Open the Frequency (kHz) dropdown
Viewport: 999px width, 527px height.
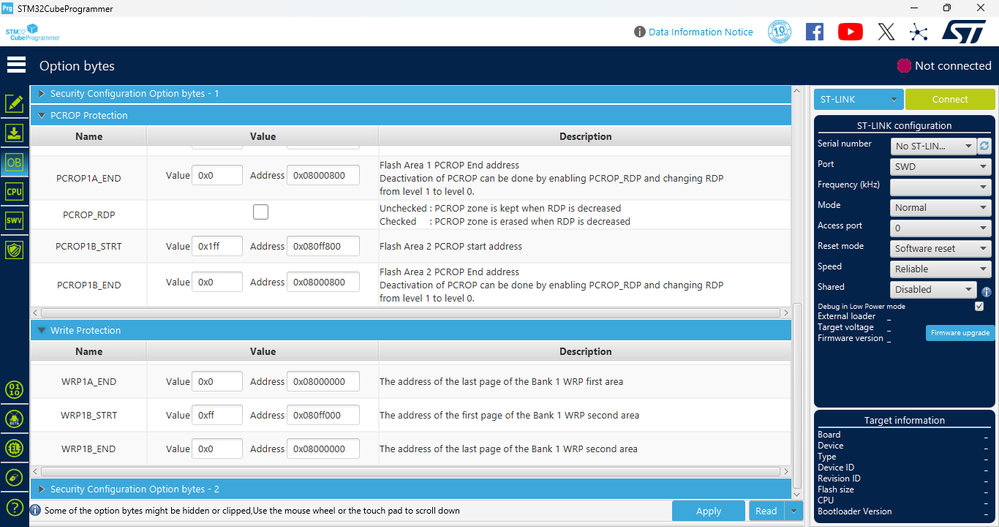[940, 187]
